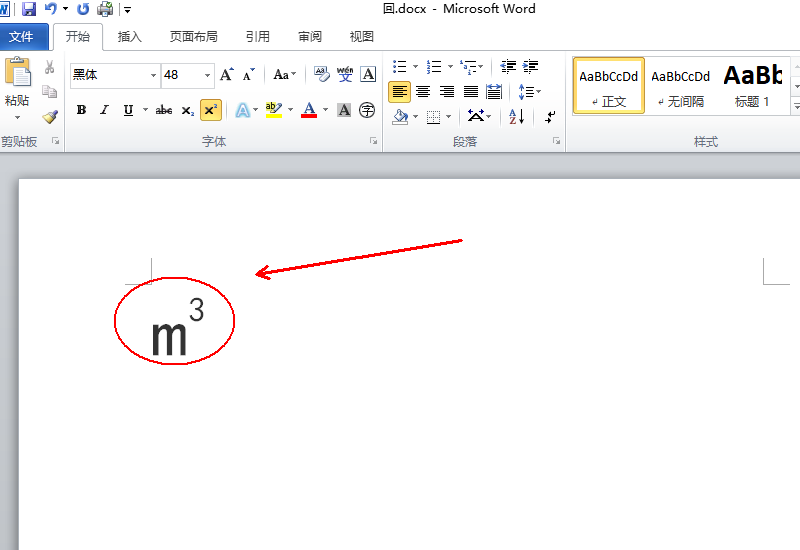Screen dimensions: 800x550
Task: Click the Save icon in quick access toolbar
Action: point(29,9)
